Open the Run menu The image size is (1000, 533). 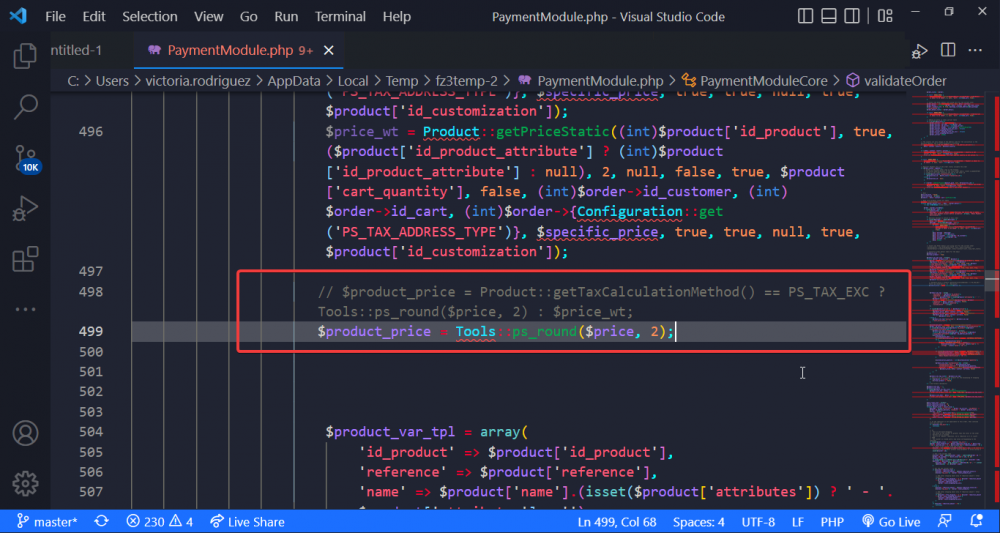click(286, 17)
